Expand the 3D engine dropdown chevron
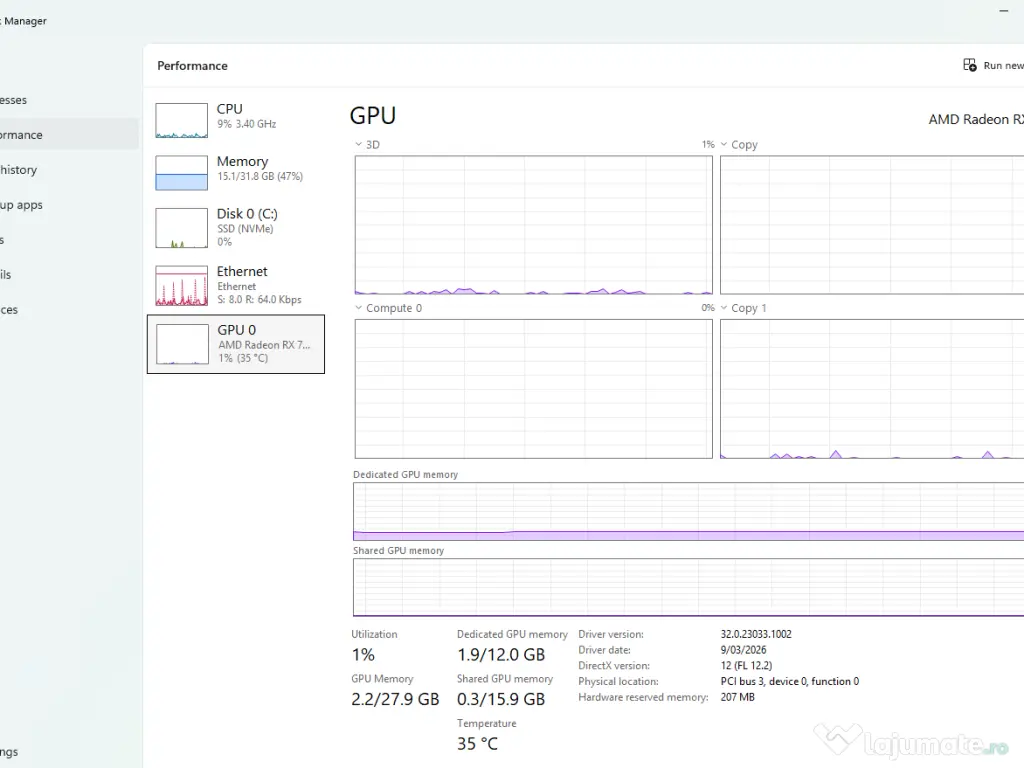This screenshot has width=1024, height=768. [x=359, y=145]
